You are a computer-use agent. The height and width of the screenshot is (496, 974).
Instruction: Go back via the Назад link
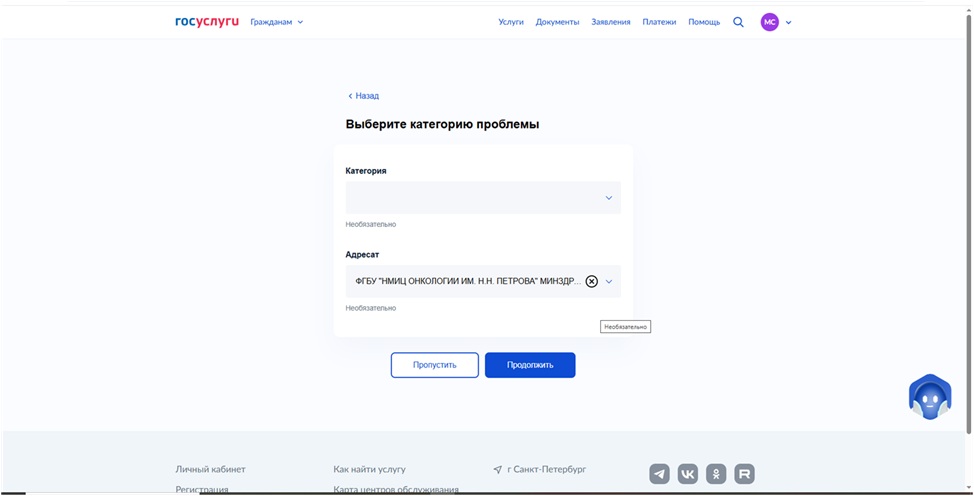364,96
